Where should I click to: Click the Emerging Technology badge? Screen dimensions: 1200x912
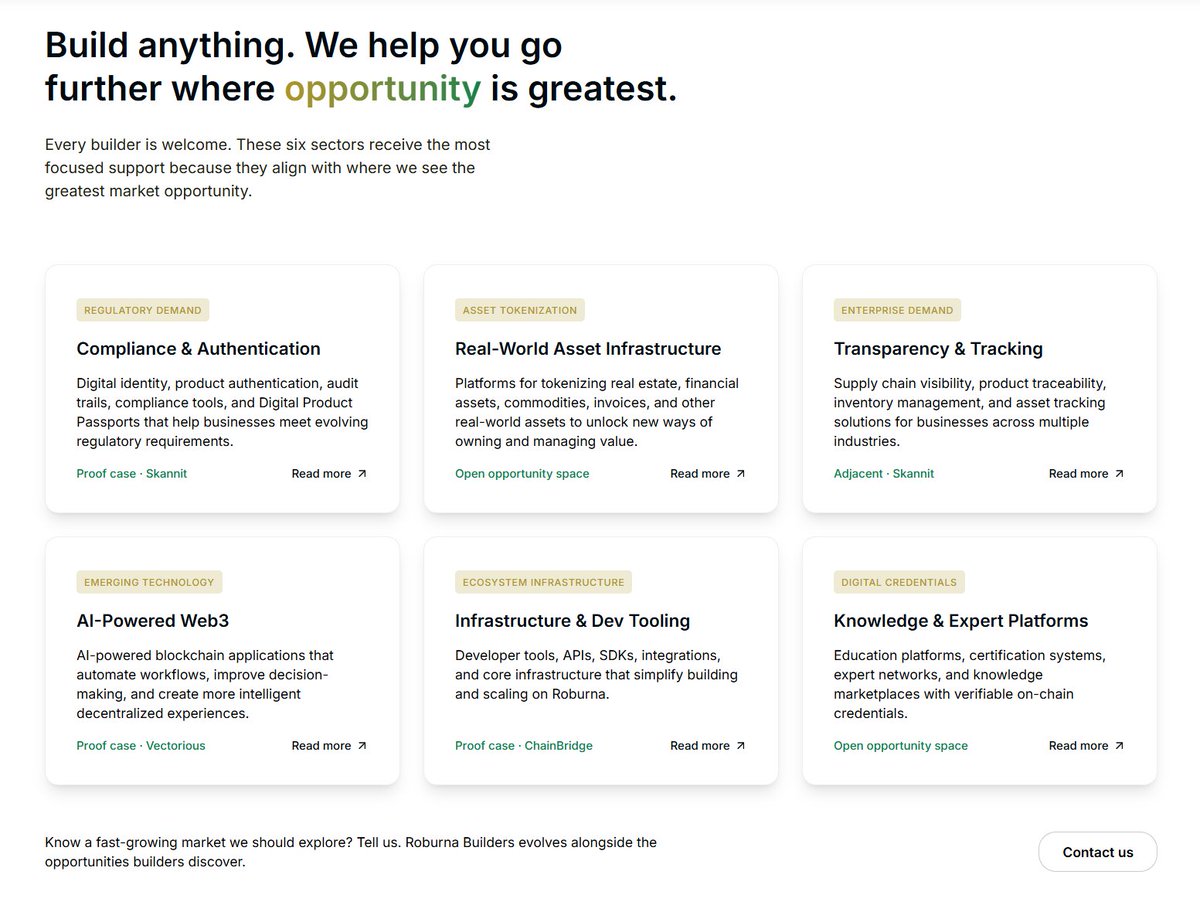(149, 582)
